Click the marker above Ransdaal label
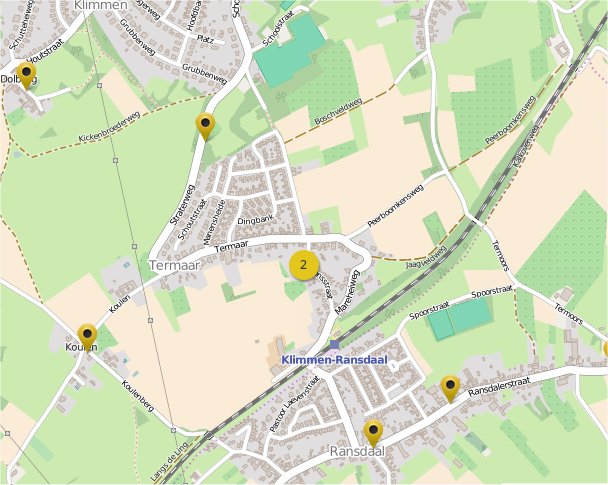This screenshot has height=485, width=608. tap(373, 433)
